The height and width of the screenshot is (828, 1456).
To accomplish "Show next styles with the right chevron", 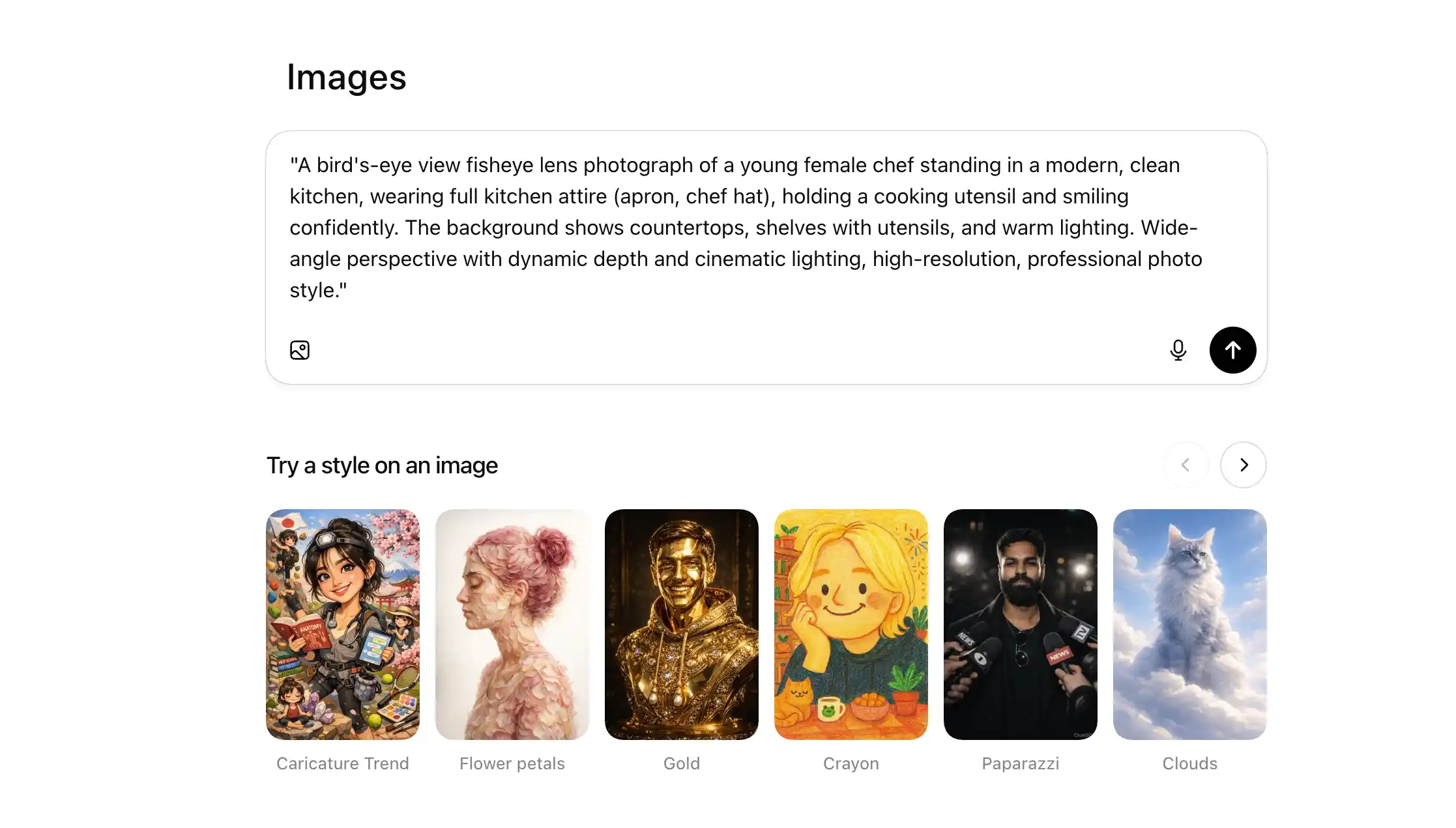I will click(x=1244, y=465).
